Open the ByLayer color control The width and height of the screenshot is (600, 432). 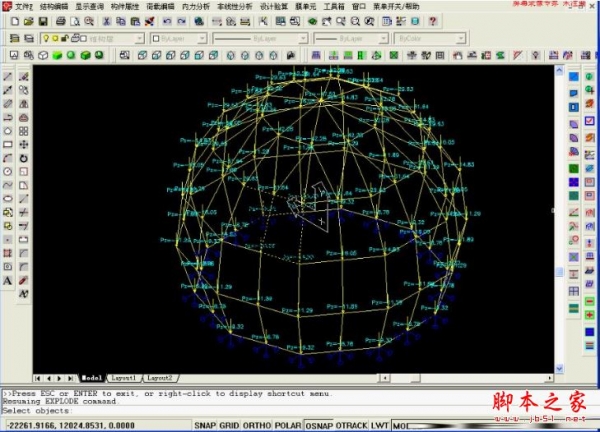pos(179,38)
